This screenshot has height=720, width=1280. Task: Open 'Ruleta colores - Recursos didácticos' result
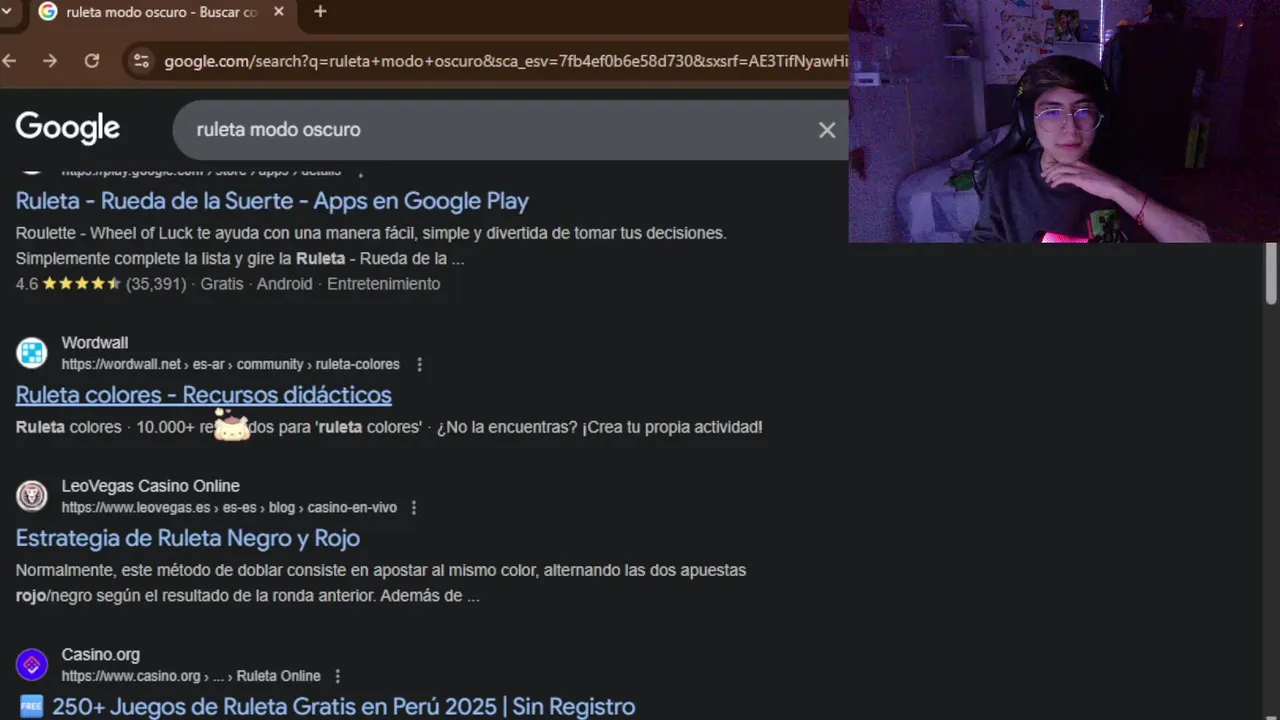(x=204, y=395)
